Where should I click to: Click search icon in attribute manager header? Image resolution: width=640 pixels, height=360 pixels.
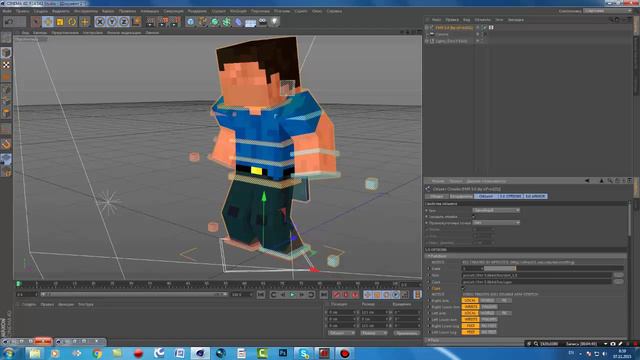click(610, 180)
